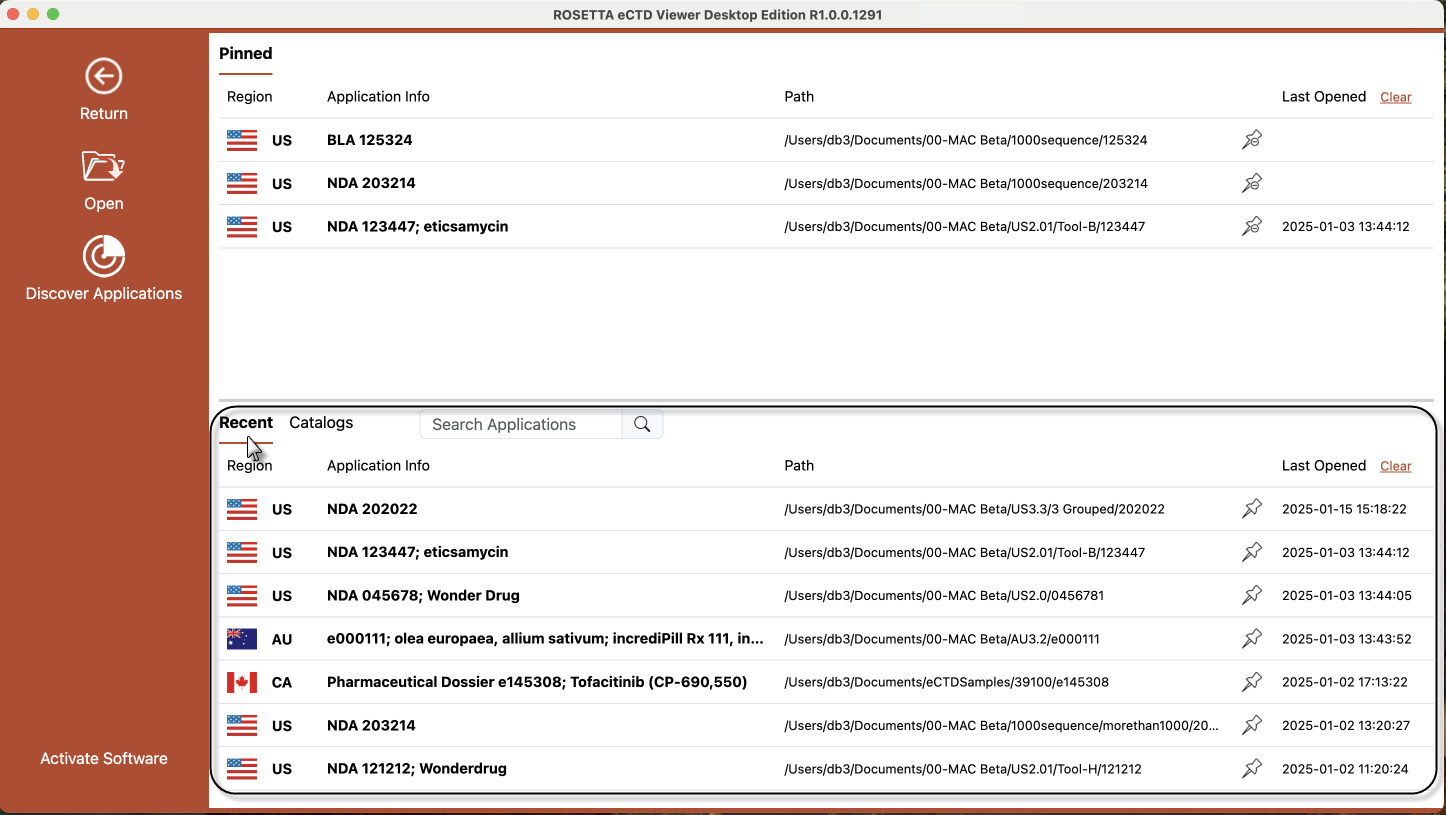The image size is (1446, 815).
Task: Pin NDA 121212 Wonderdrug entry
Action: [x=1251, y=769]
